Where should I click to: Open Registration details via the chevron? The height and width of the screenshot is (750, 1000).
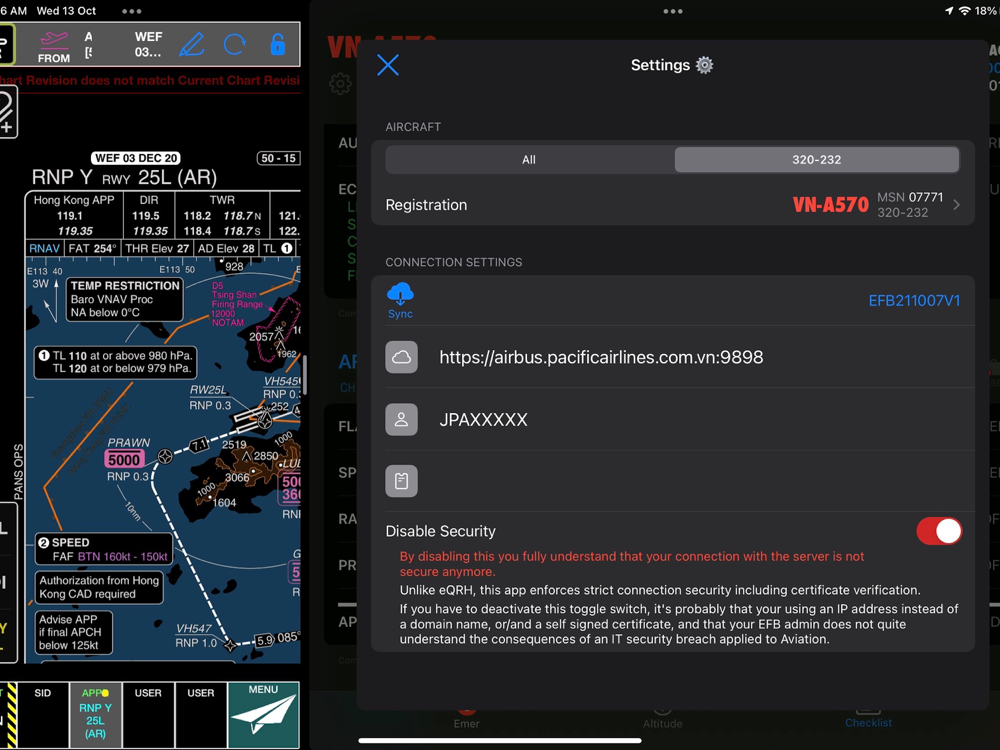tap(956, 205)
